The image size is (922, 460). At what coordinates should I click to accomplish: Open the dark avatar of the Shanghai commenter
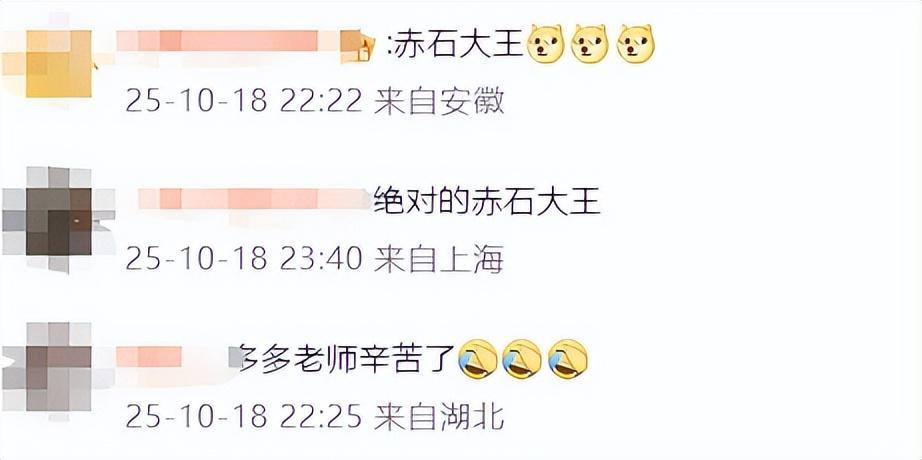click(58, 221)
